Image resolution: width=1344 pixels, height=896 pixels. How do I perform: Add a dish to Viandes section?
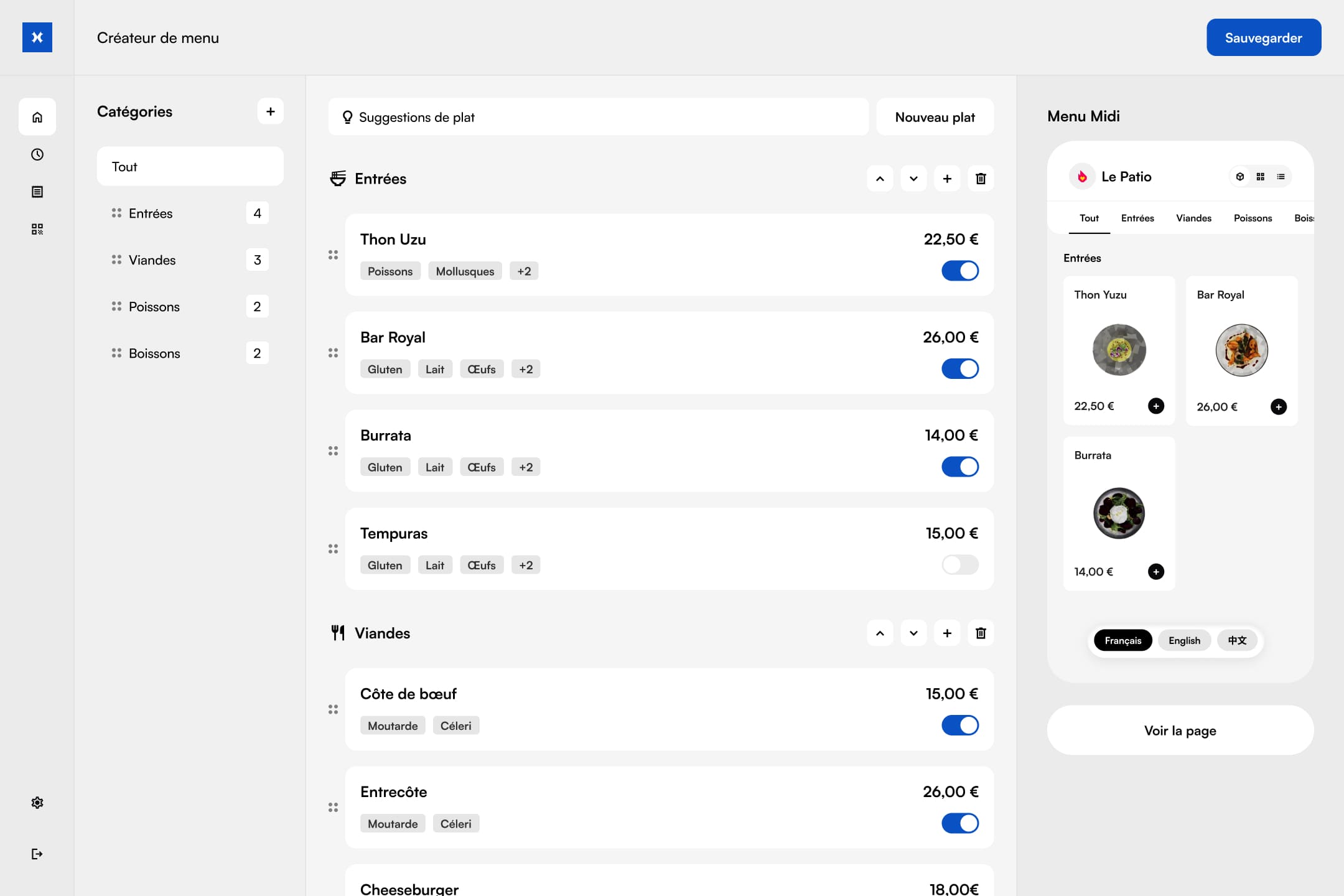pyautogui.click(x=947, y=633)
